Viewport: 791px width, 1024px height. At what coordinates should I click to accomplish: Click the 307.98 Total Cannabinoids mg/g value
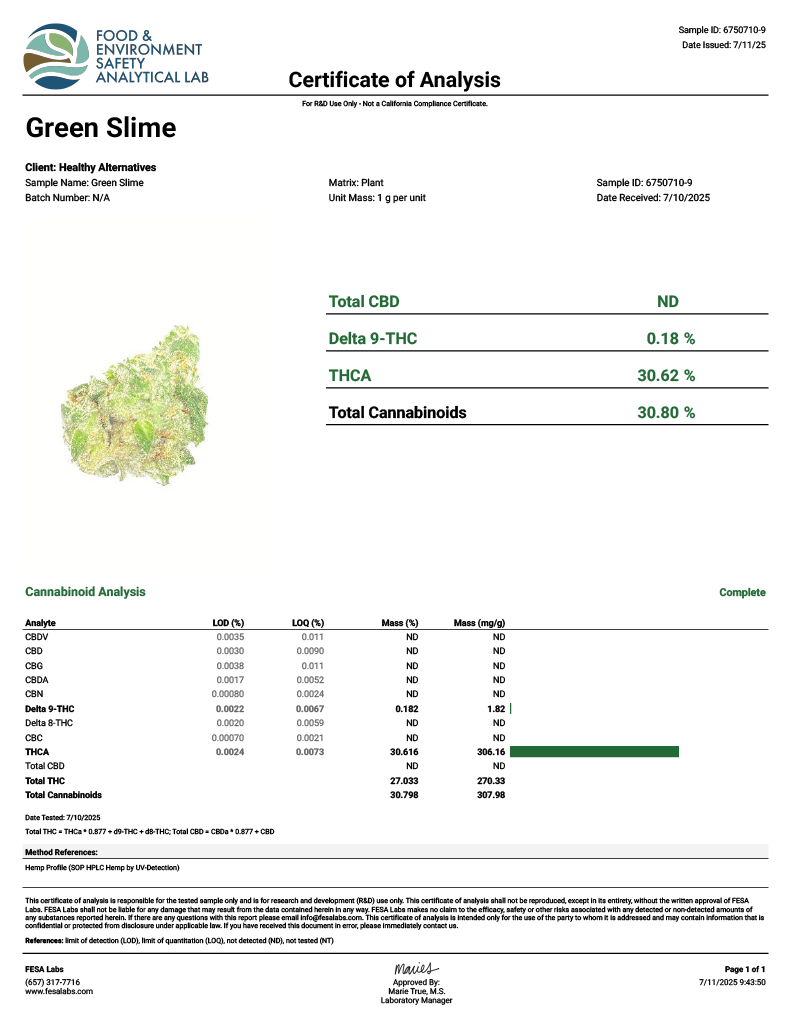coord(491,795)
